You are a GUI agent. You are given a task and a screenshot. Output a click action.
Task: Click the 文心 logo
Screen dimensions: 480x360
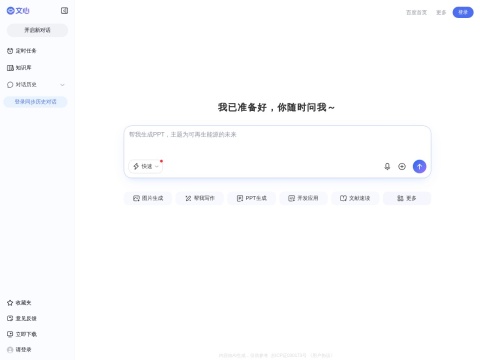pos(18,11)
